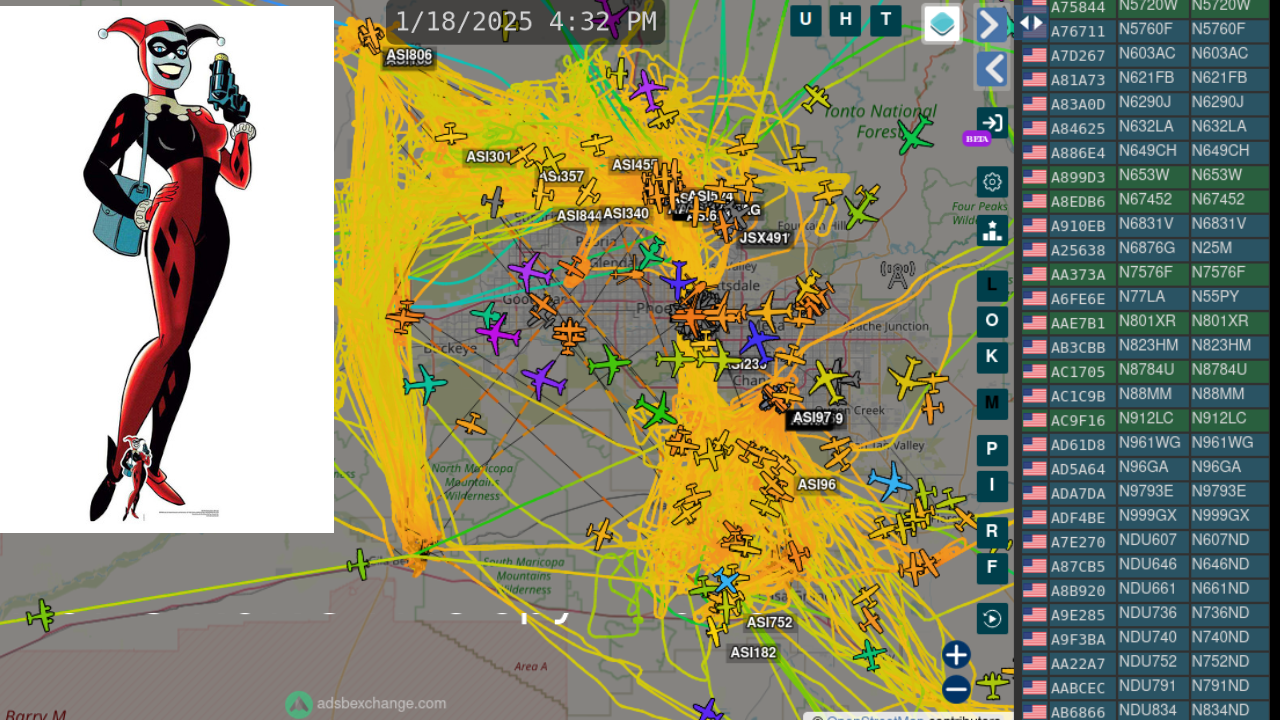
Task: Select the blue aircraft right of ASI96
Action: [889, 481]
